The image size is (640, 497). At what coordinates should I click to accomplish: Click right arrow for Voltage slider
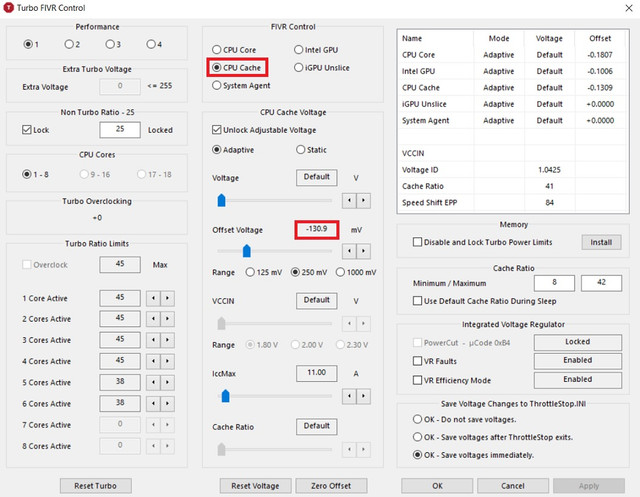click(x=363, y=201)
